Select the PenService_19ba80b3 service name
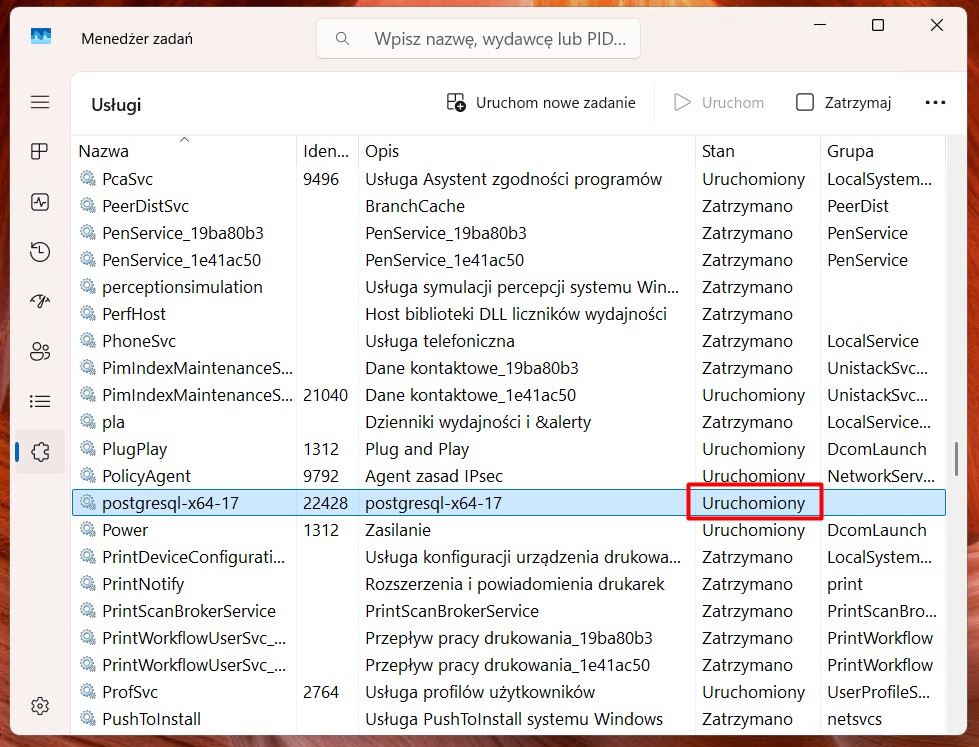The image size is (979, 747). click(183, 233)
